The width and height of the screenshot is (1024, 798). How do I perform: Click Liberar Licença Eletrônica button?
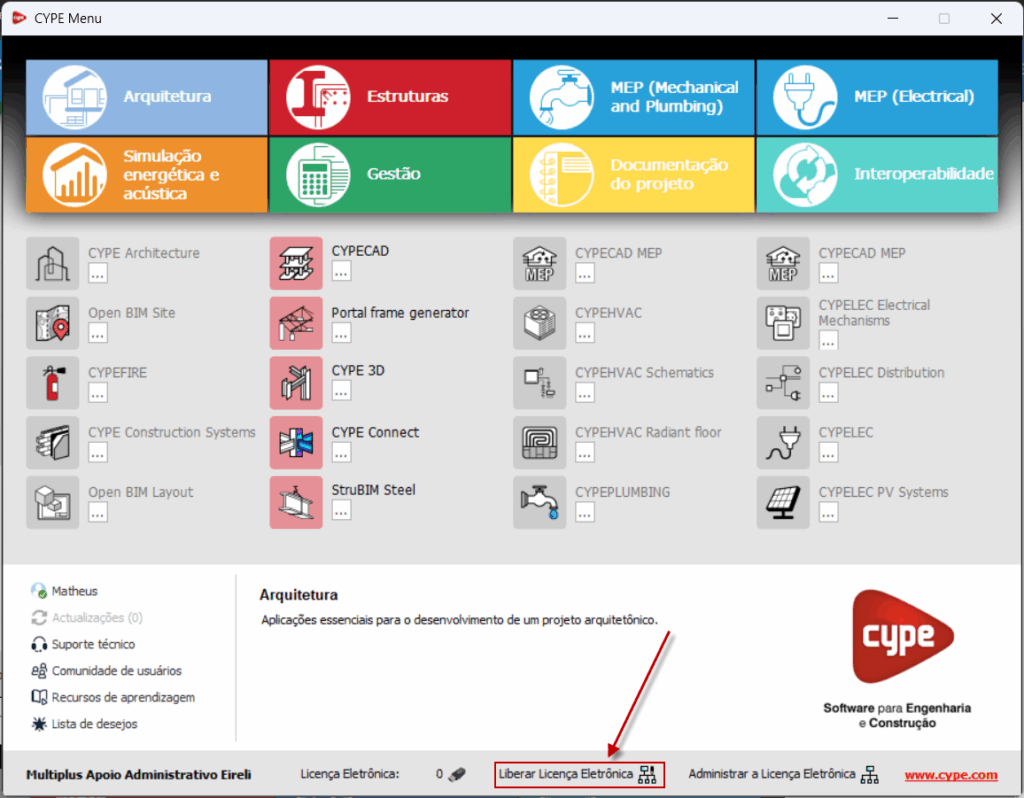click(x=579, y=774)
